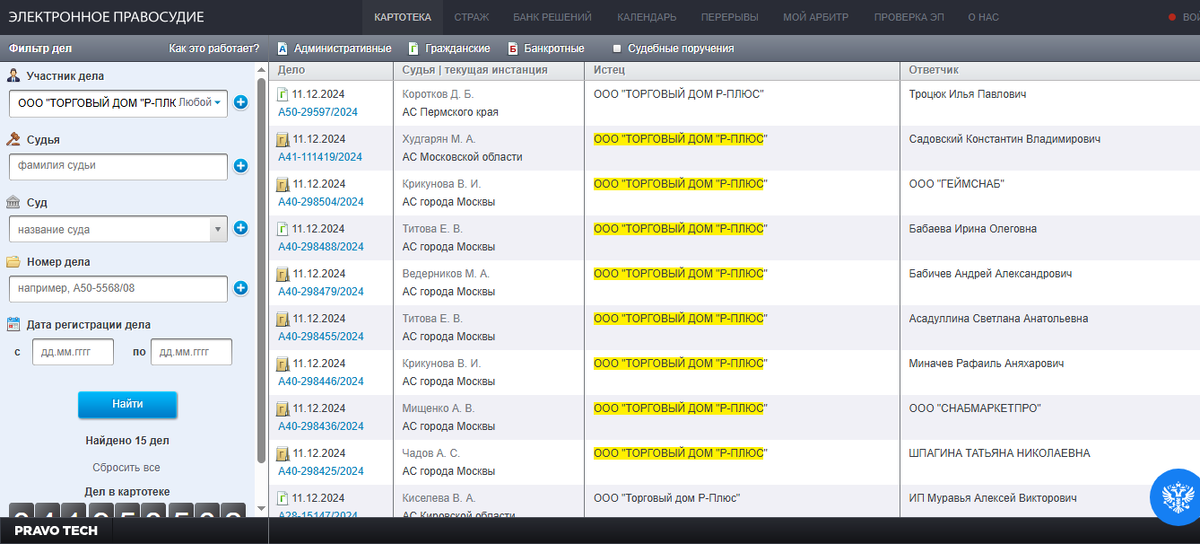Image resolution: width=1200 pixels, height=544 pixels.
Task: Open the Банк решений tab
Action: (552, 17)
